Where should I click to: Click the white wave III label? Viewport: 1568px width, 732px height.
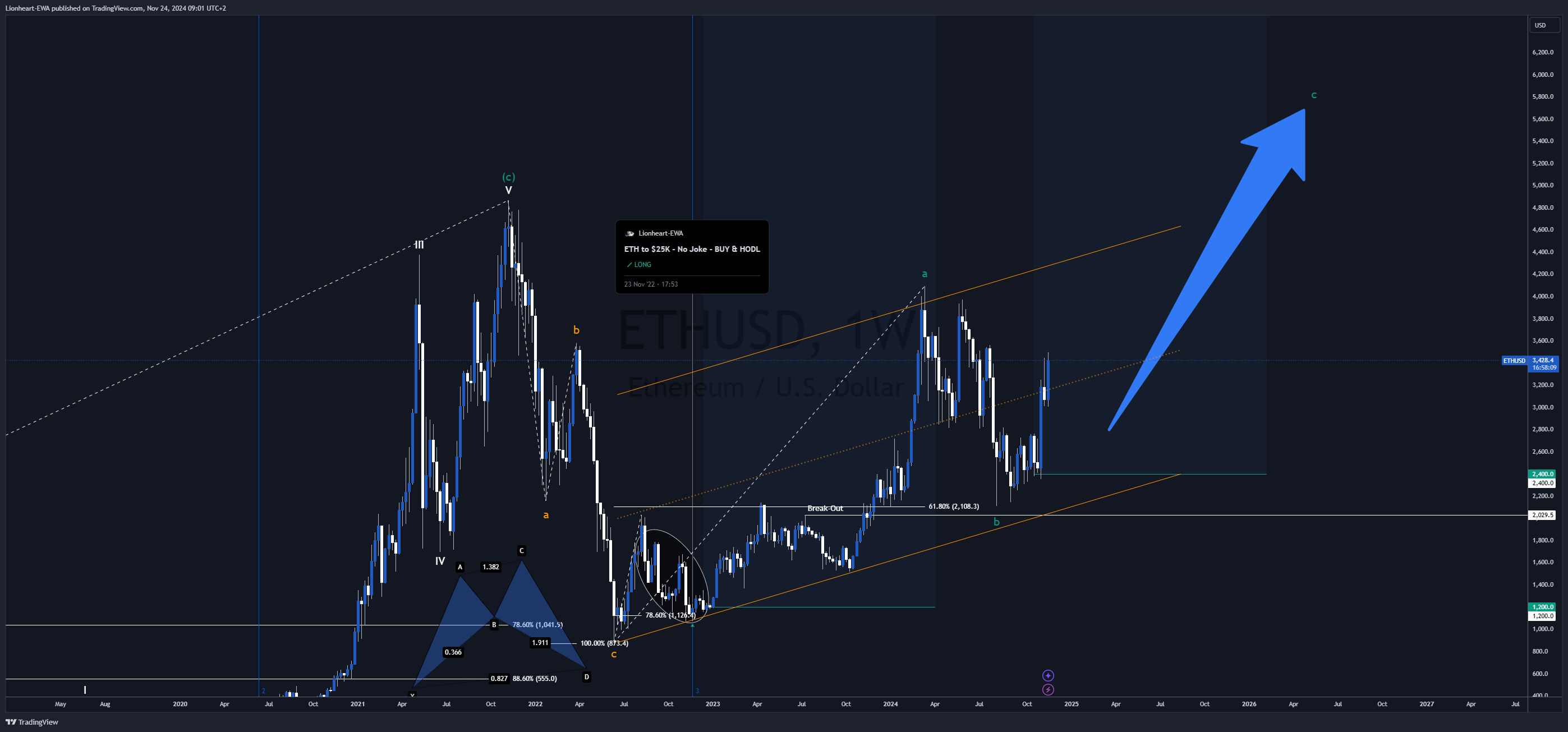coord(419,245)
